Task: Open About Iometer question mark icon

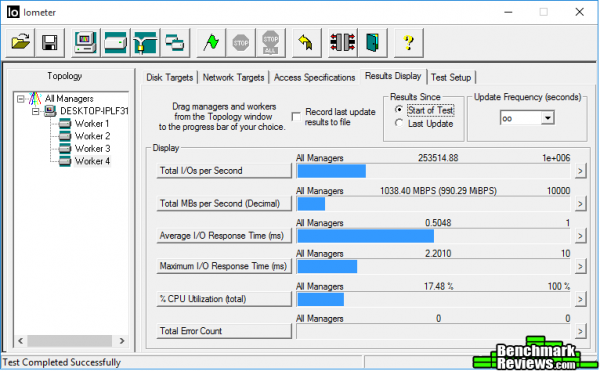Action: pyautogui.click(x=409, y=42)
